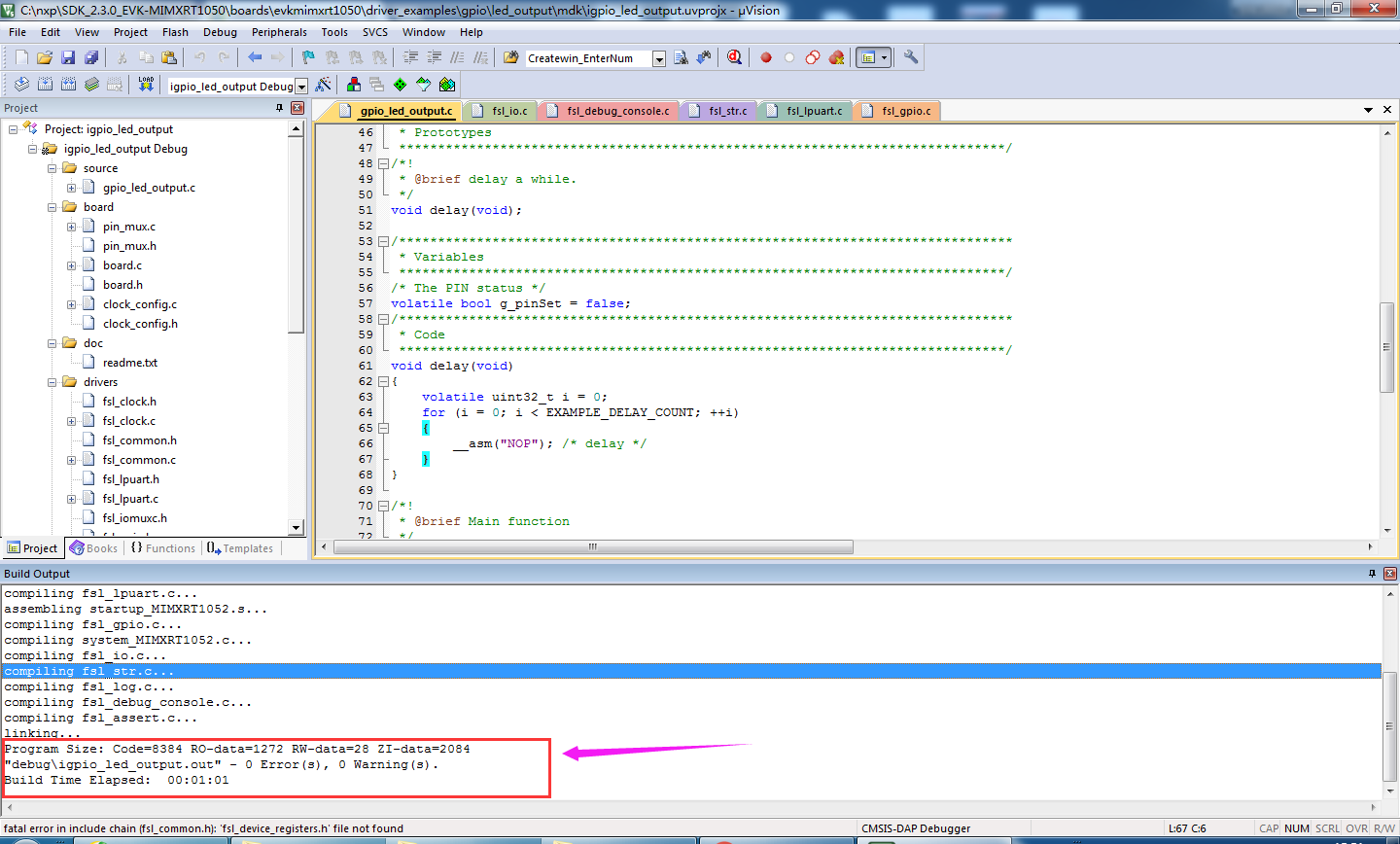Viewport: 1400px width, 844px height.
Task: Click the Find in Files icon
Action: coord(510,58)
